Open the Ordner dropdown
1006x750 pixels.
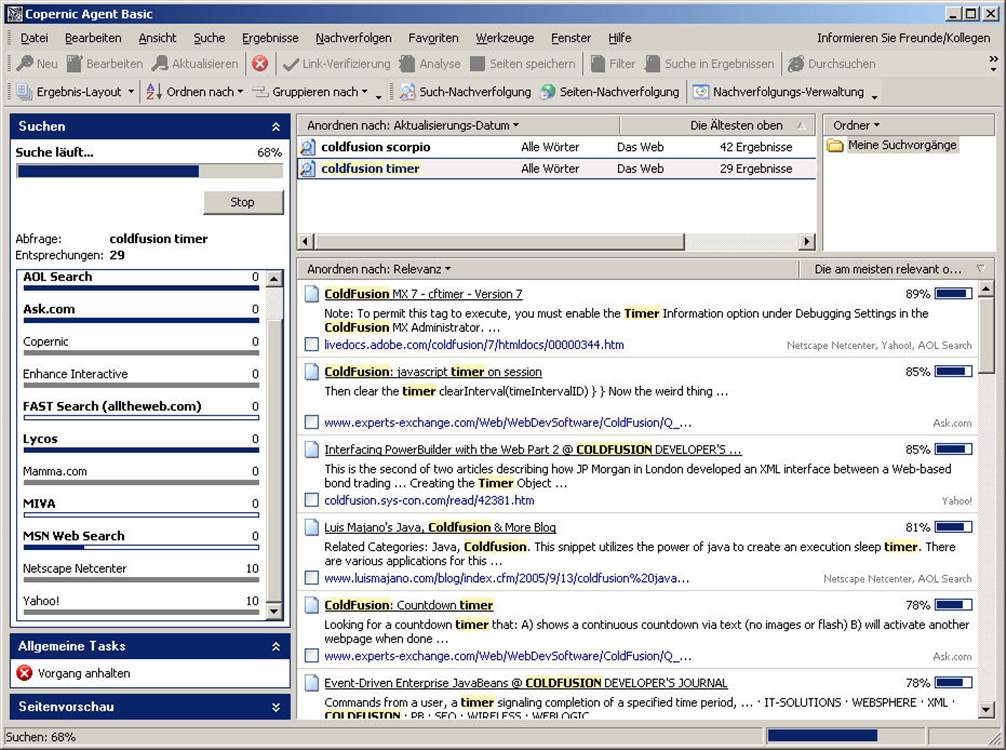(857, 125)
